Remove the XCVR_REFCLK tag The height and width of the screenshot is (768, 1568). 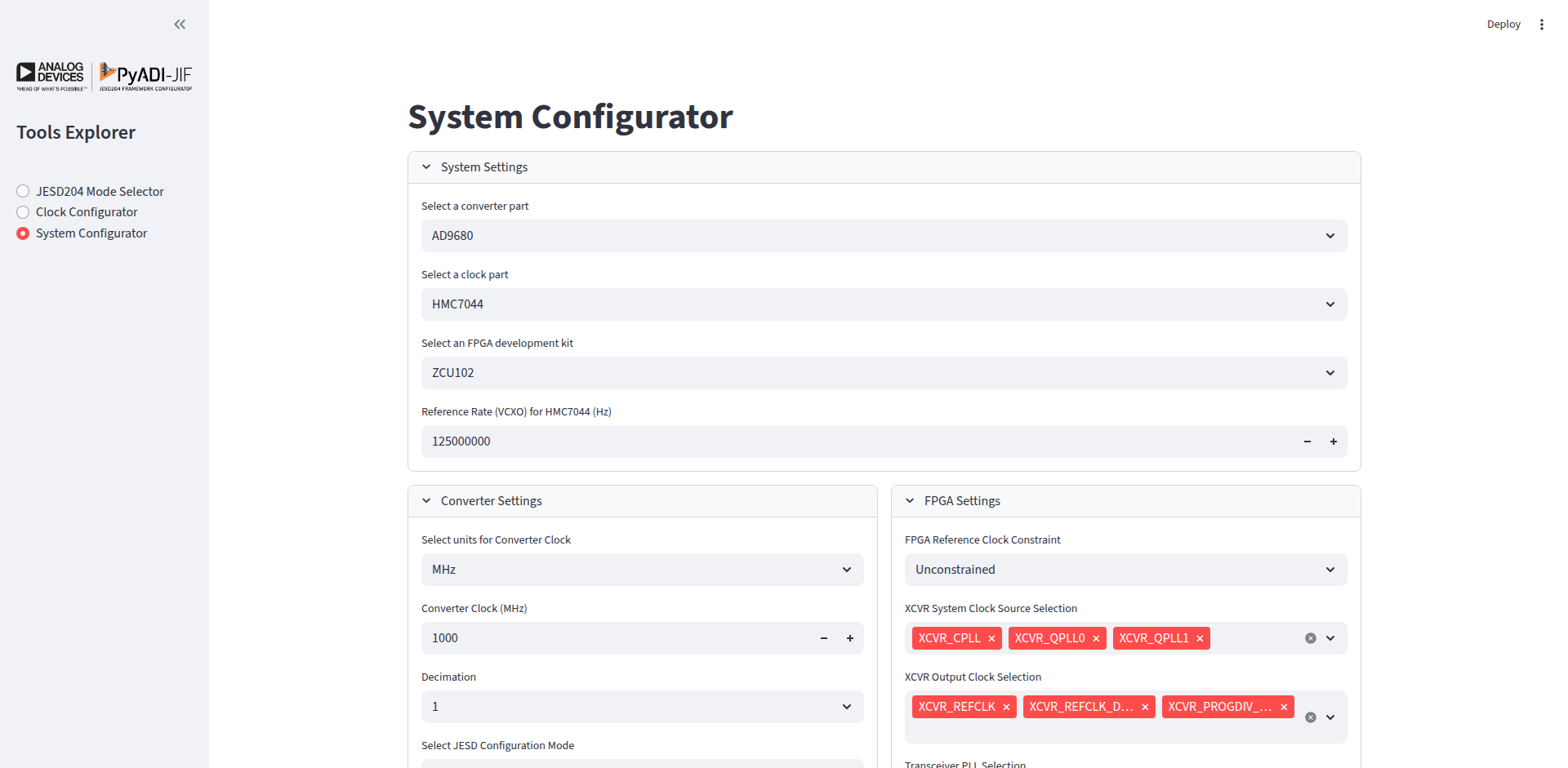(x=1005, y=707)
